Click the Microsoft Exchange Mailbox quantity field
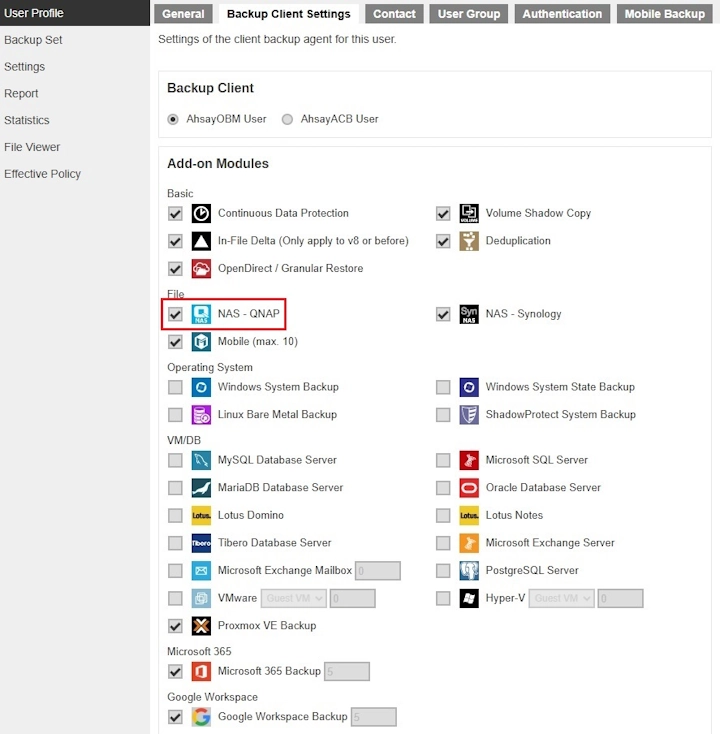This screenshot has height=734, width=720. click(378, 571)
